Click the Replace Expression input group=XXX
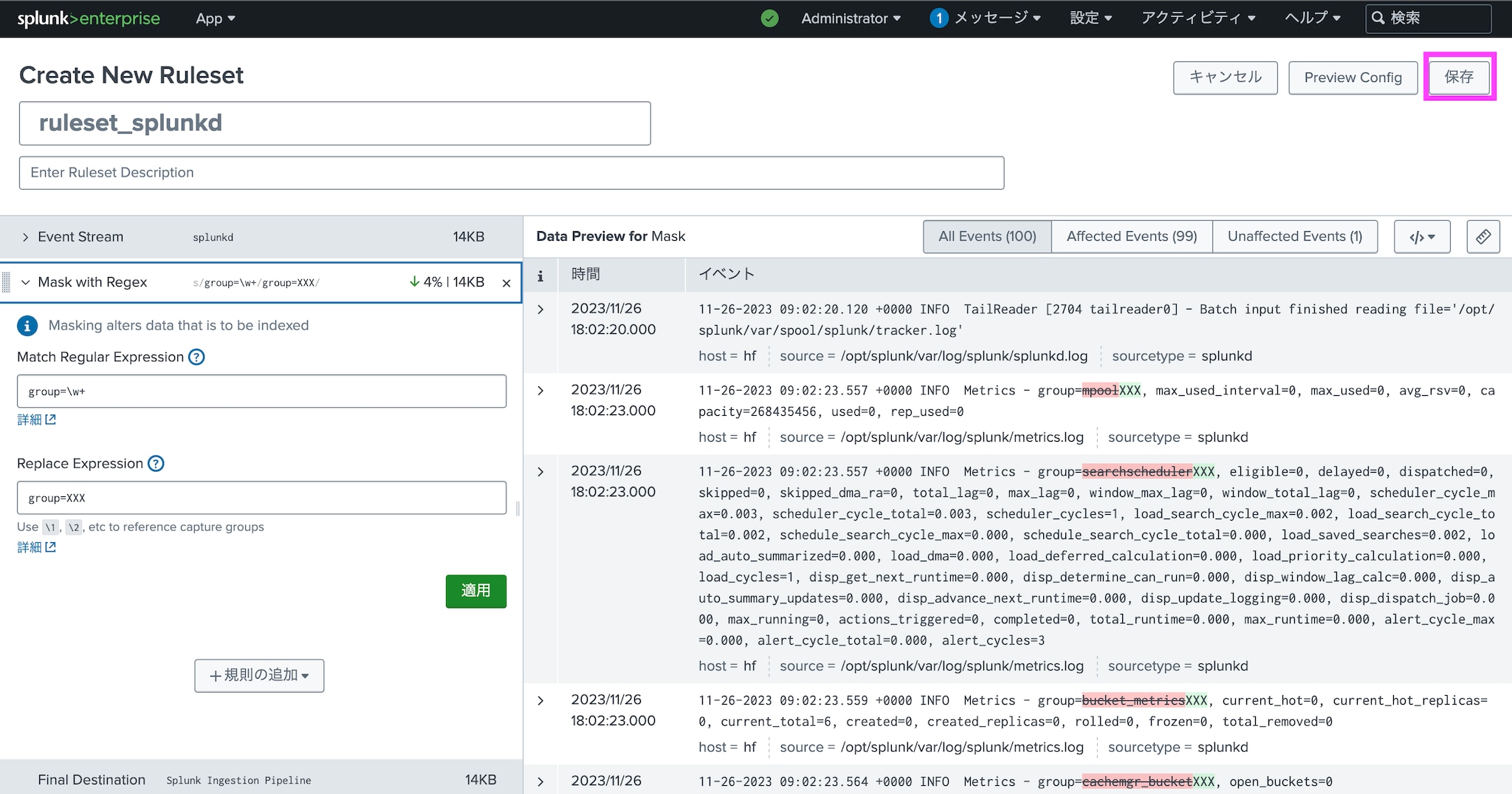 [261, 498]
